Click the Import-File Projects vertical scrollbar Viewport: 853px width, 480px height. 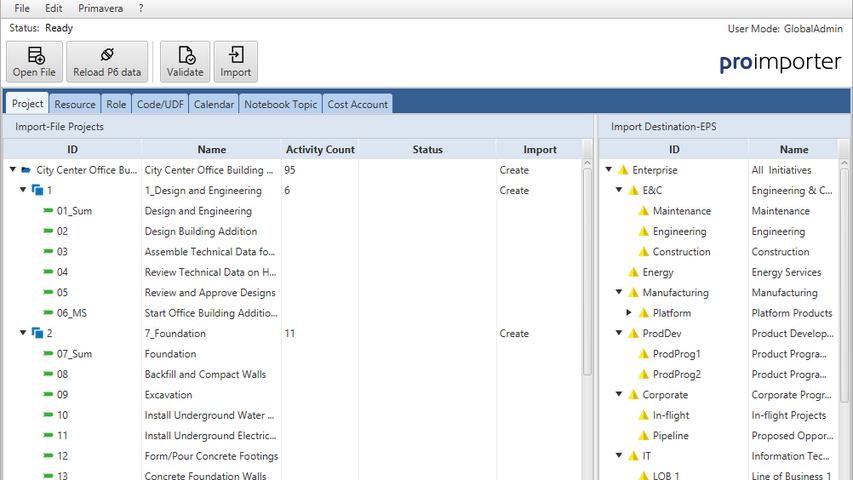point(587,300)
